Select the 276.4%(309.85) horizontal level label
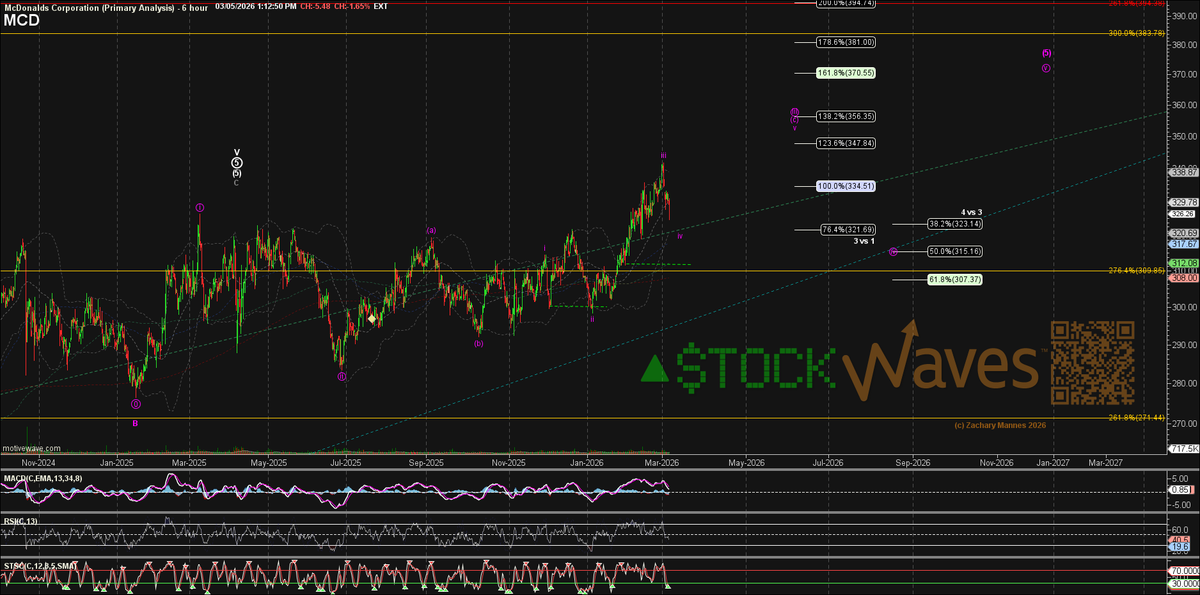This screenshot has width=1200, height=595. (x=1138, y=271)
